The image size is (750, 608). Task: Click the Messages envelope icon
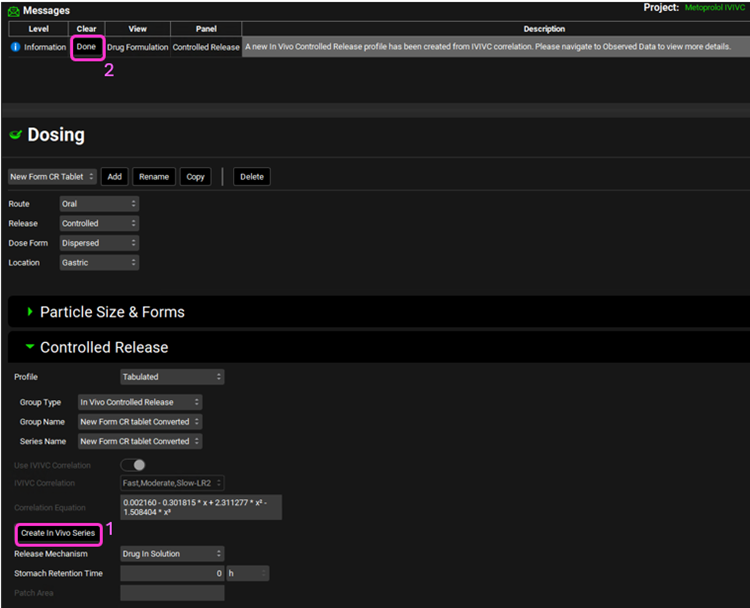pos(13,11)
